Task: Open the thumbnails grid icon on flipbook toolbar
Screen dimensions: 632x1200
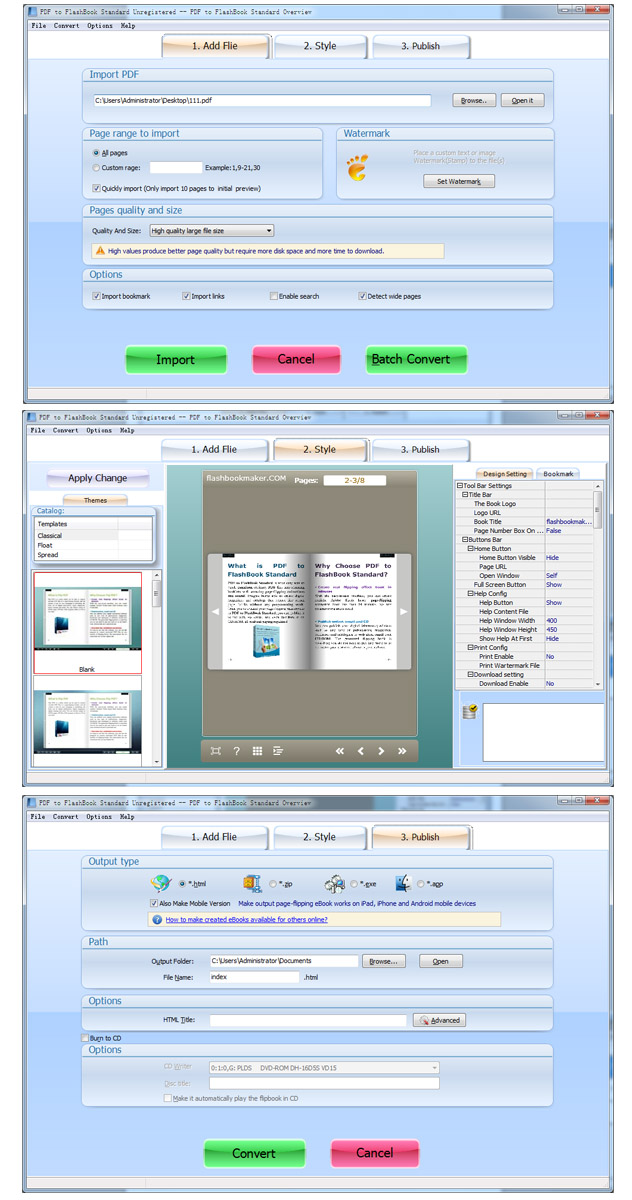Action: [x=257, y=750]
